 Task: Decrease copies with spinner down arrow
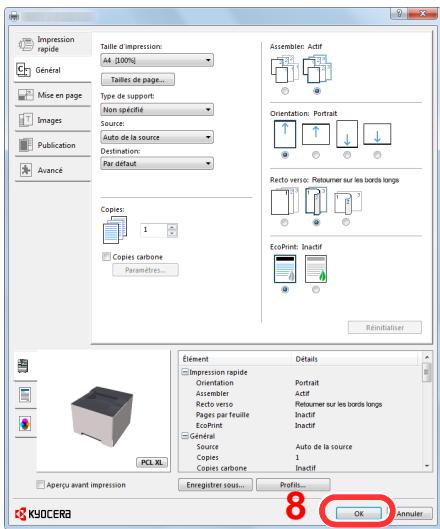tap(172, 233)
